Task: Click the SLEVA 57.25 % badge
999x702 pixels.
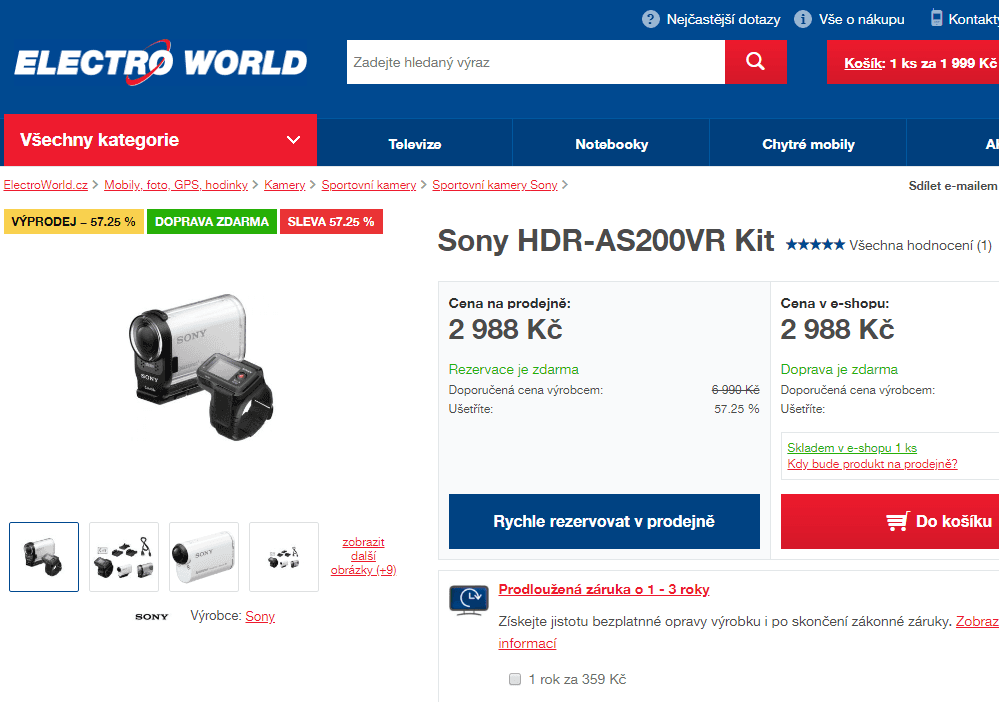Action: click(331, 222)
